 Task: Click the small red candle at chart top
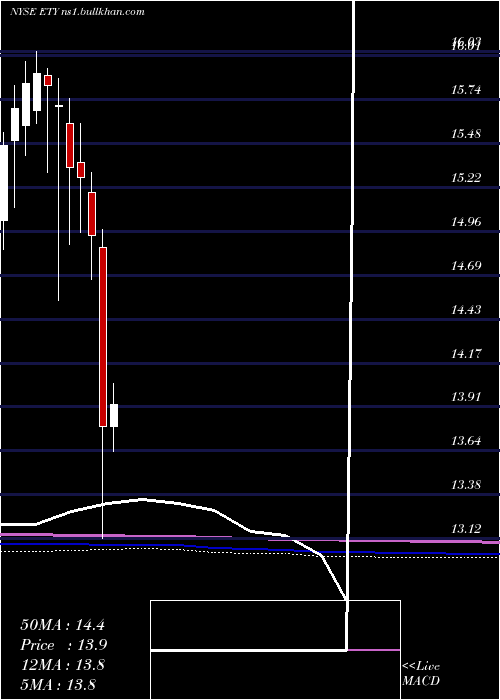coord(48,80)
